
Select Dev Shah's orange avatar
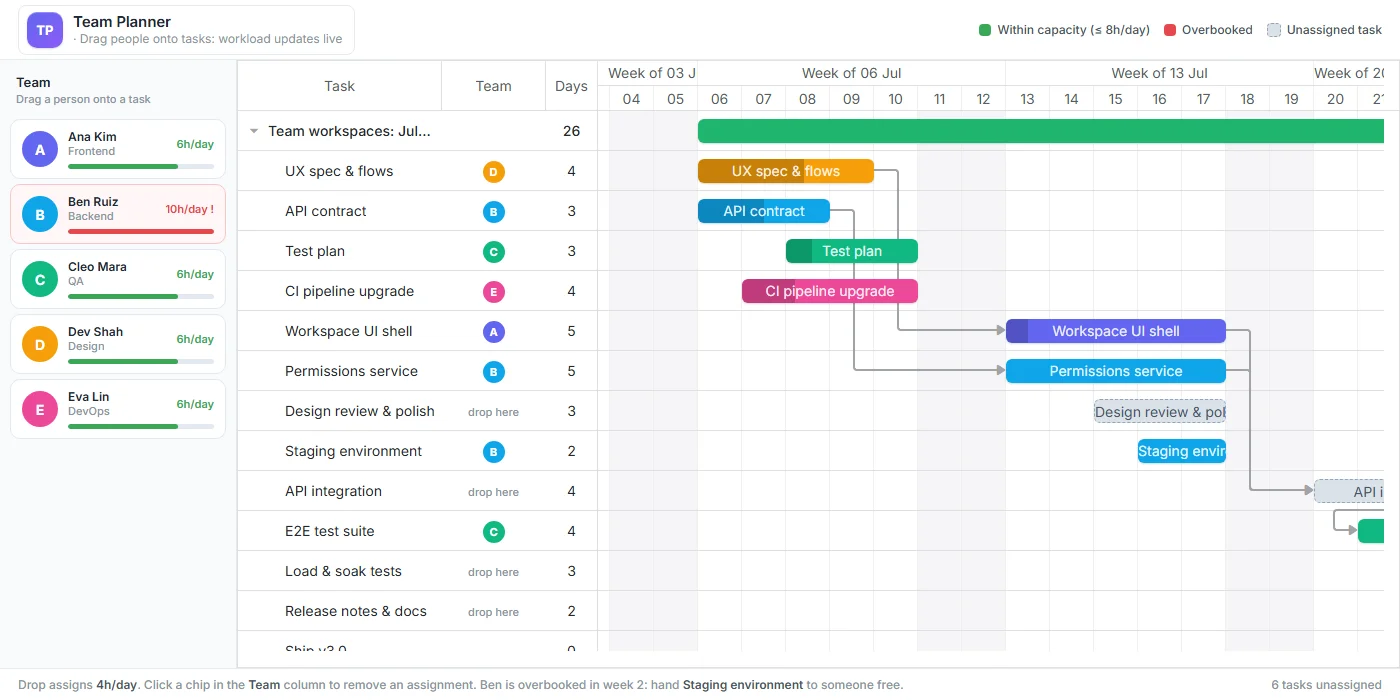(x=40, y=344)
